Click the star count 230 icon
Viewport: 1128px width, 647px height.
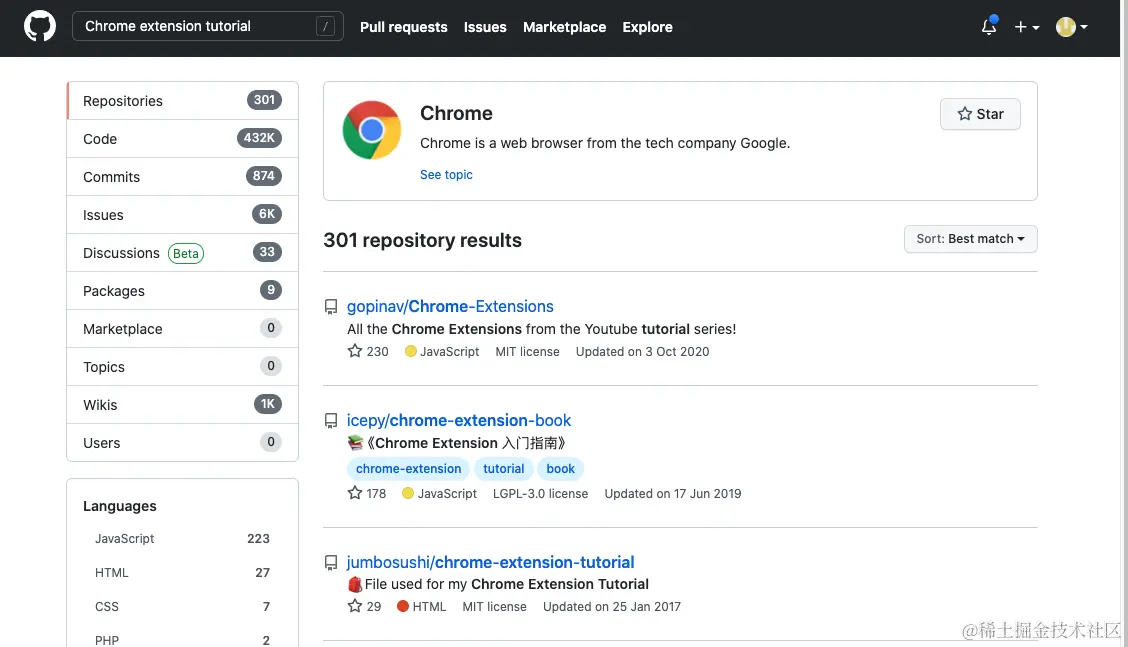355,350
